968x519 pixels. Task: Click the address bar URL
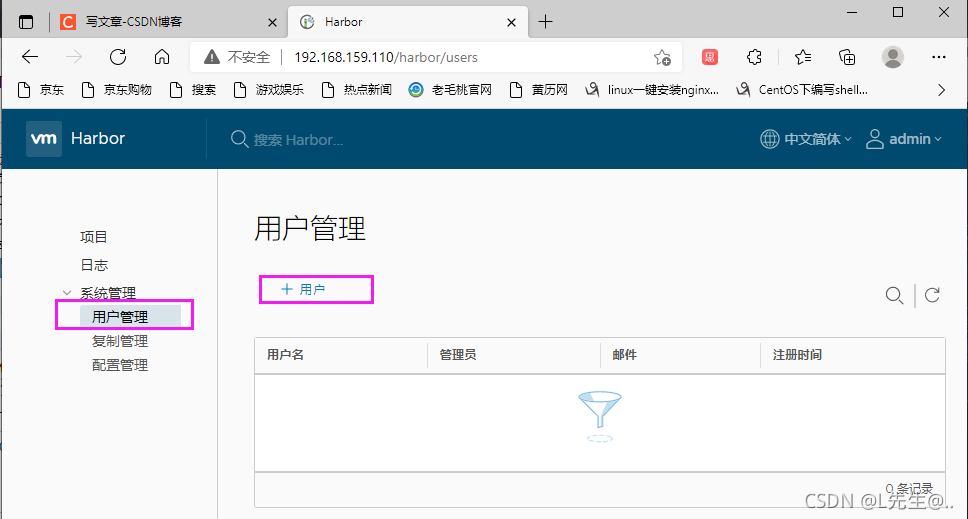(386, 57)
